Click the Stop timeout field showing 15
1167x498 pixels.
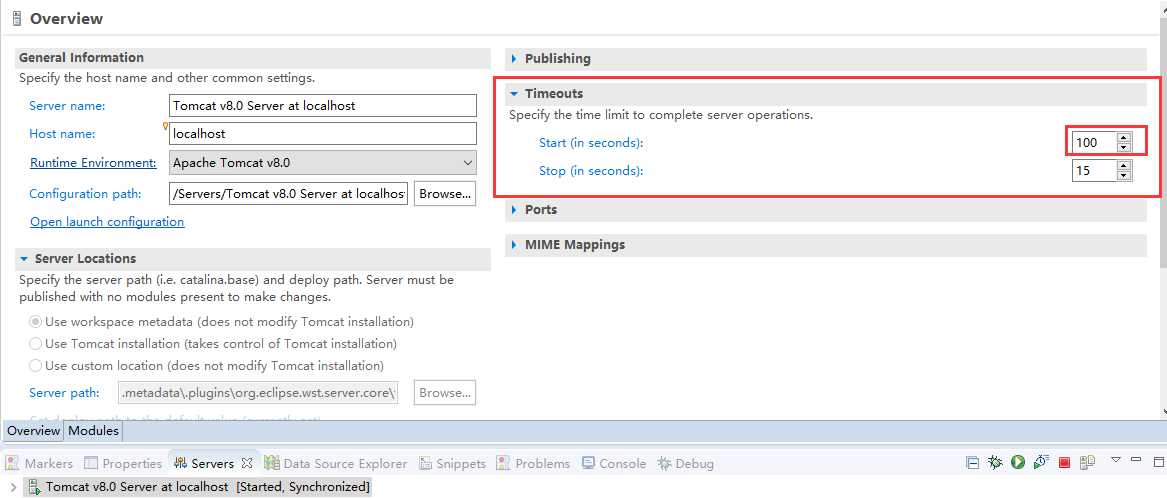point(1095,170)
